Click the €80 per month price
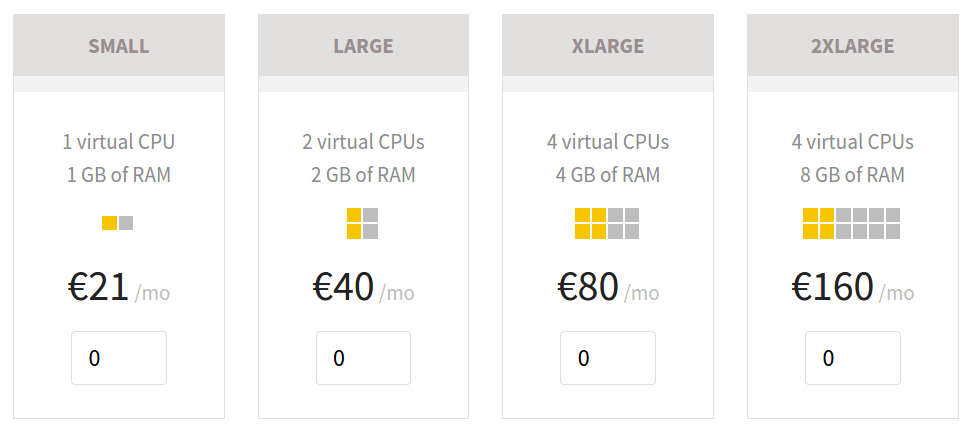This screenshot has width=974, height=431. point(608,288)
